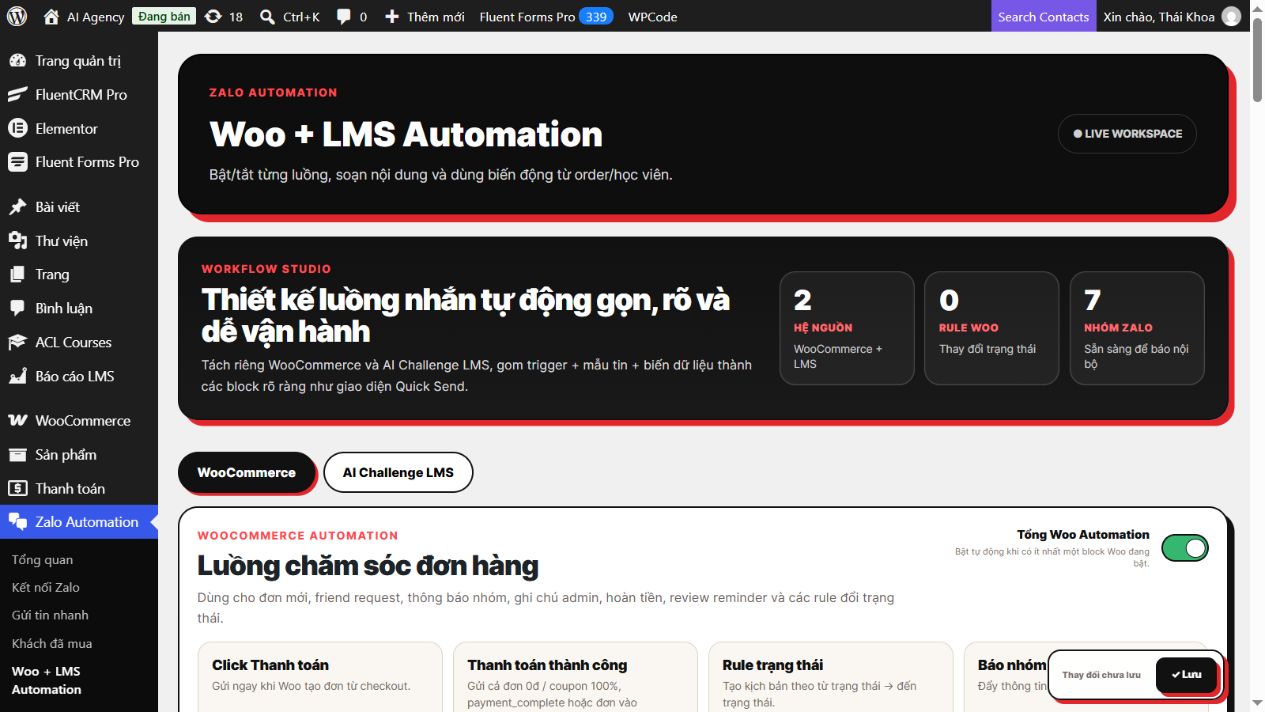
Task: Click the Sản phẩm products icon
Action: 17,454
